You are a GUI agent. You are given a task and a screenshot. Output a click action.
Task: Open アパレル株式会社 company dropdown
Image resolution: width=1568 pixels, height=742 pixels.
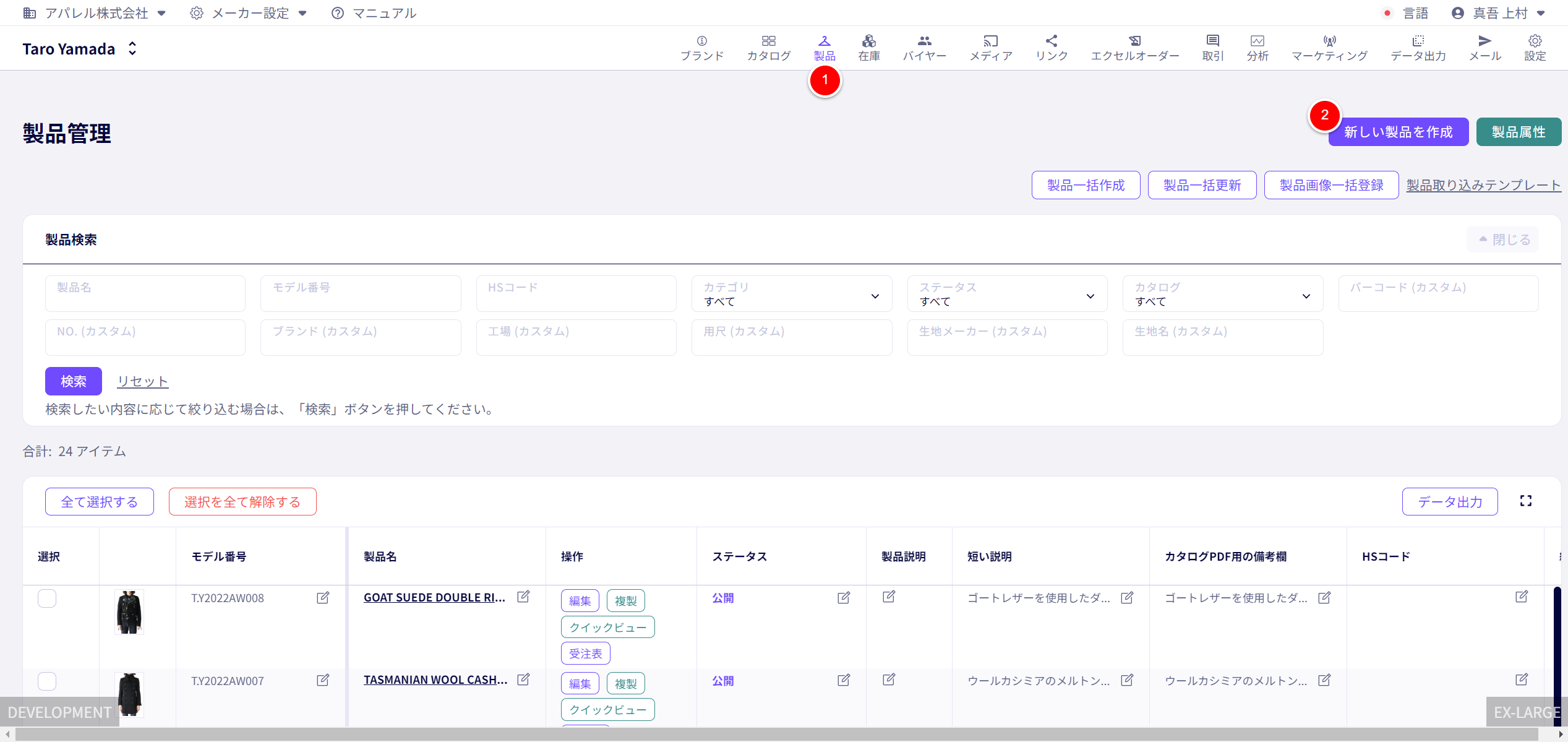coord(95,13)
